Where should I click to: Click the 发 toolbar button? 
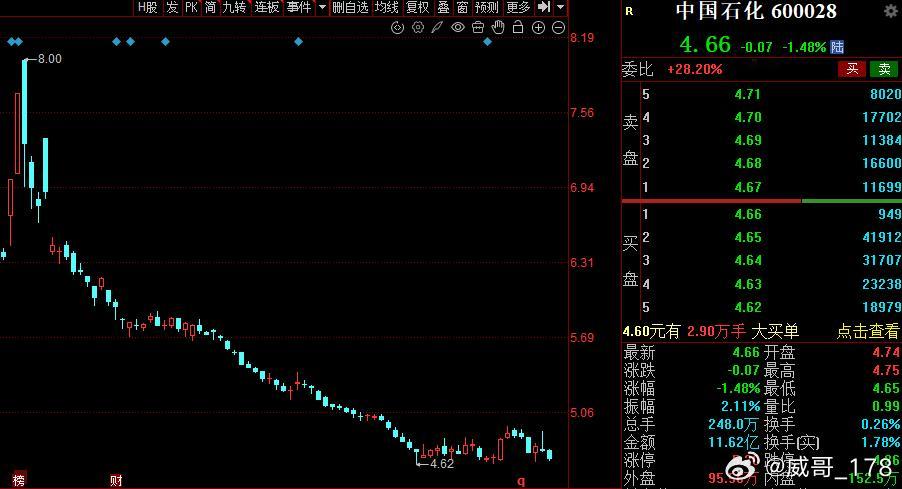coord(172,7)
